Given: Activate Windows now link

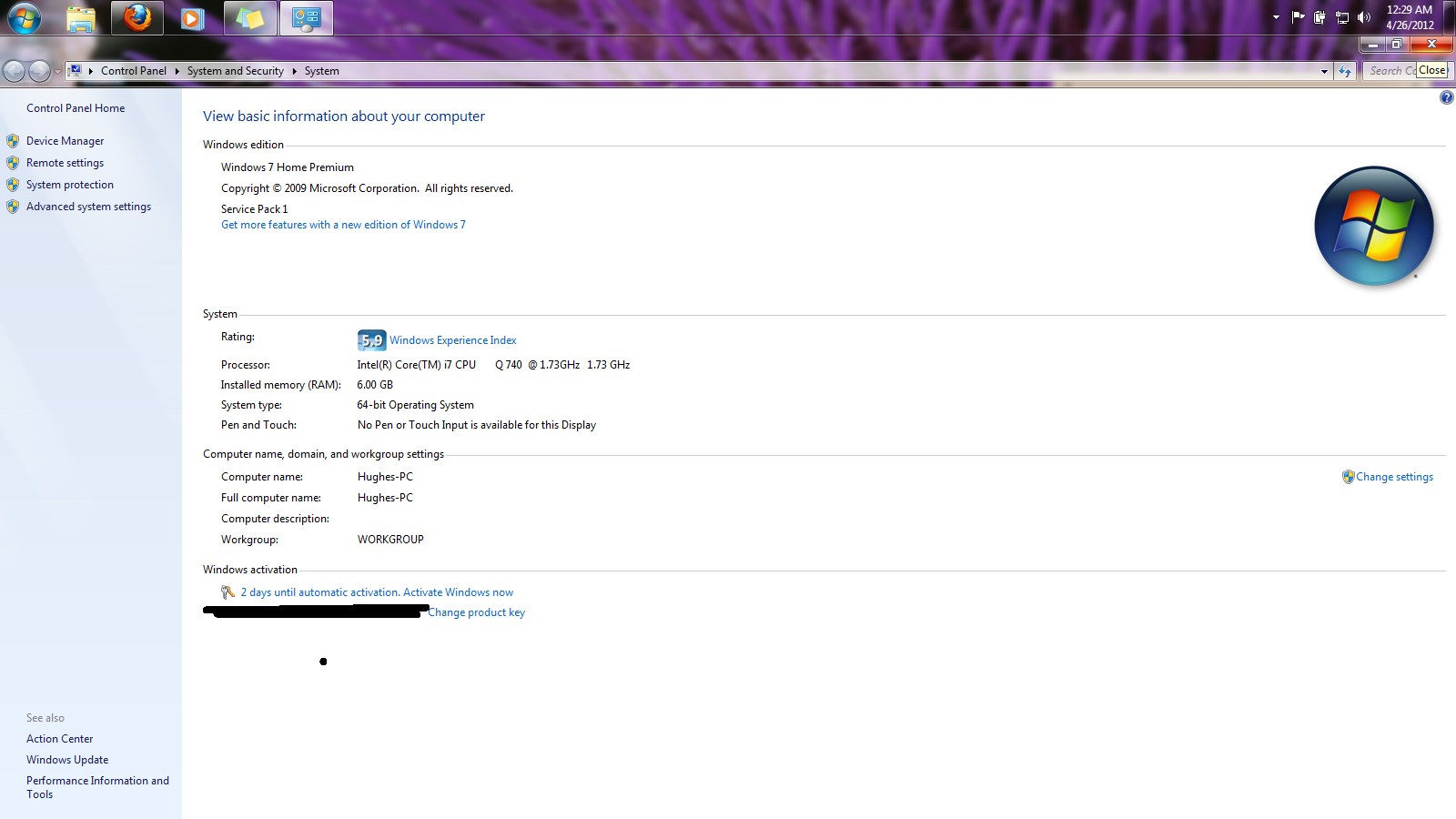Looking at the screenshot, I should (x=458, y=592).
